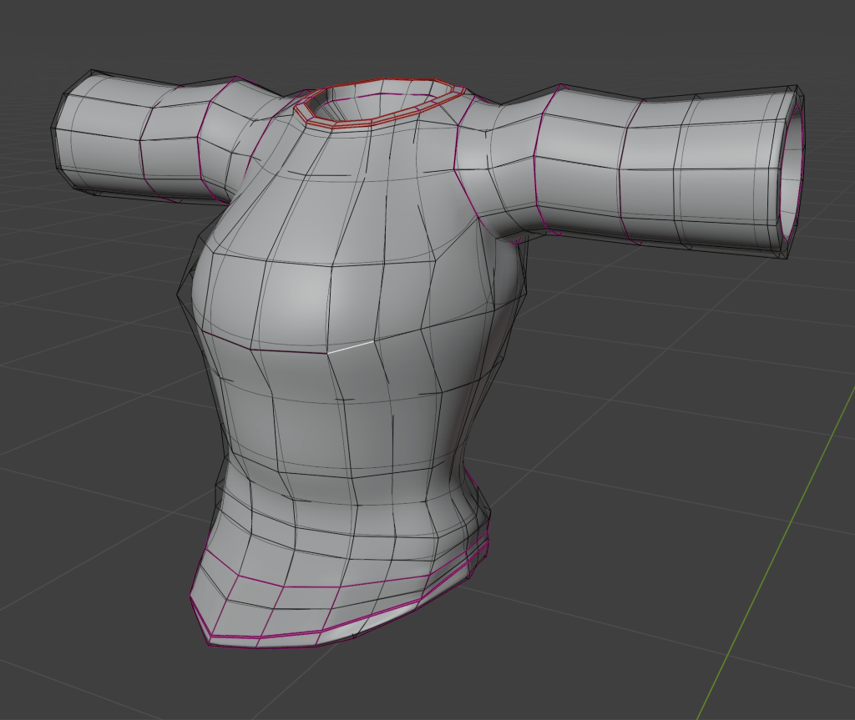
Task: Select the white highlighted edge on the chest
Action: point(352,346)
